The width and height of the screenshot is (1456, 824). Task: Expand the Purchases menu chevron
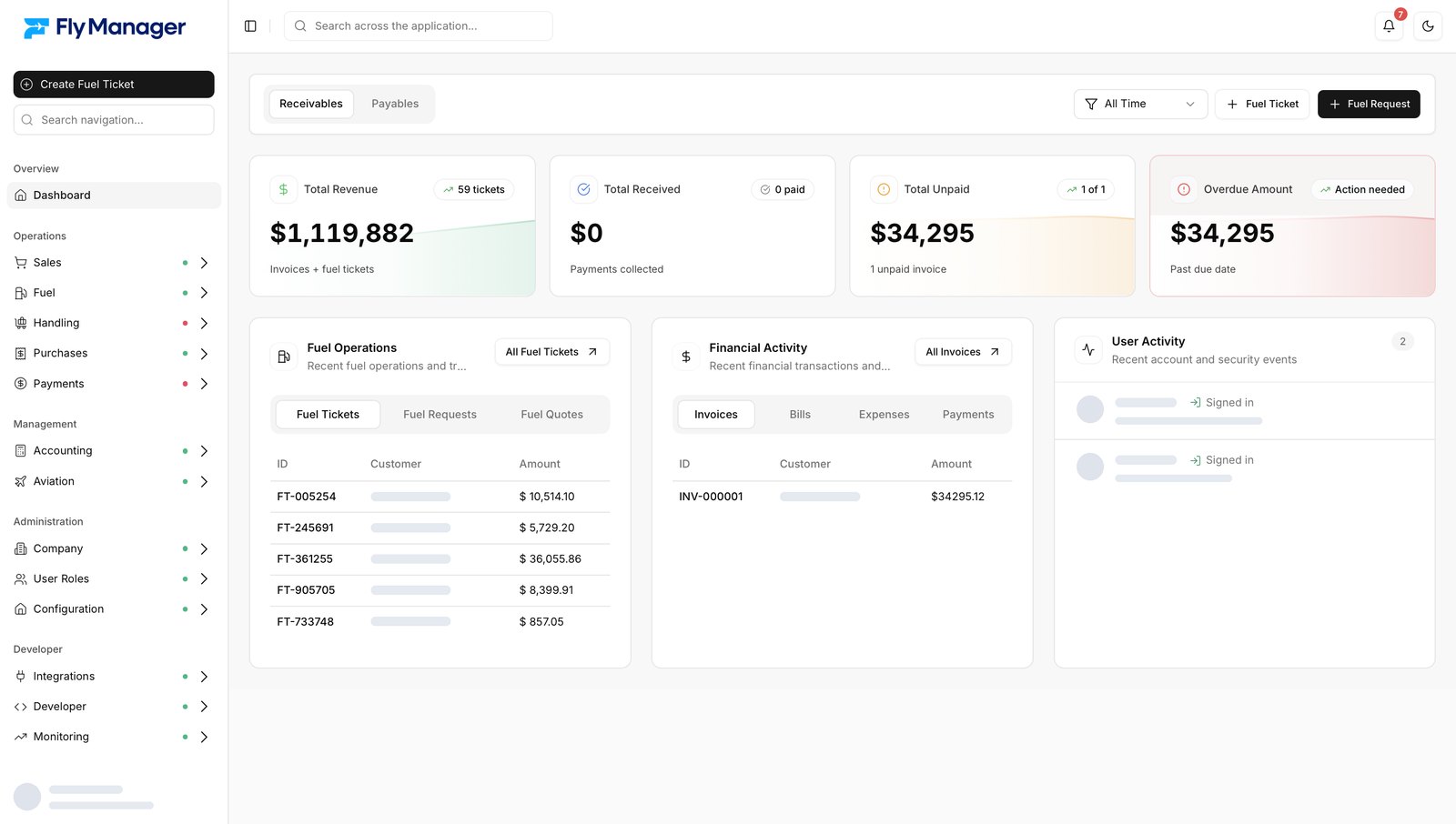click(x=204, y=354)
